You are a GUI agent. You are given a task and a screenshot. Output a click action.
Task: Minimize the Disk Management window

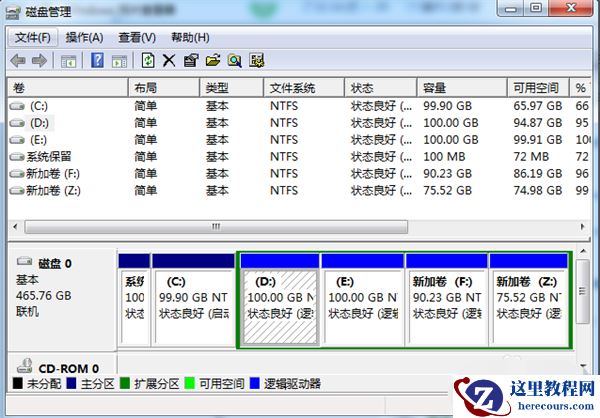click(510, 8)
